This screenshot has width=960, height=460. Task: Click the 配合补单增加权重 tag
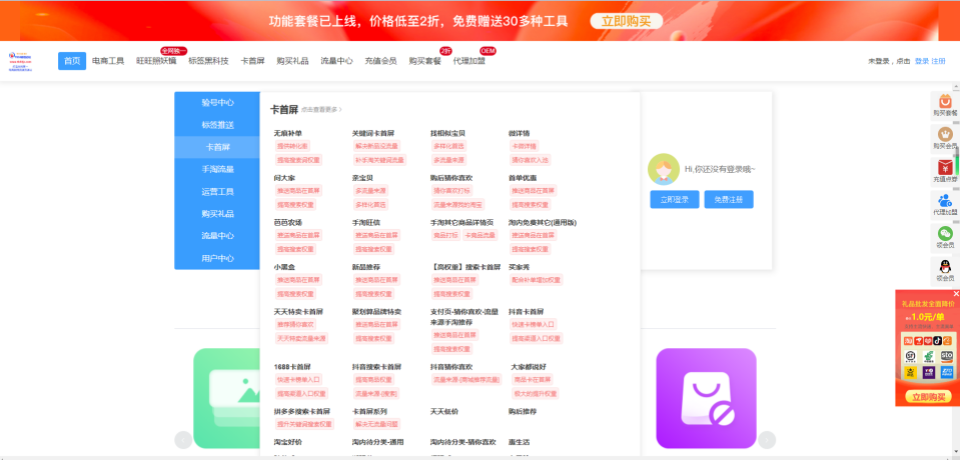click(x=536, y=280)
